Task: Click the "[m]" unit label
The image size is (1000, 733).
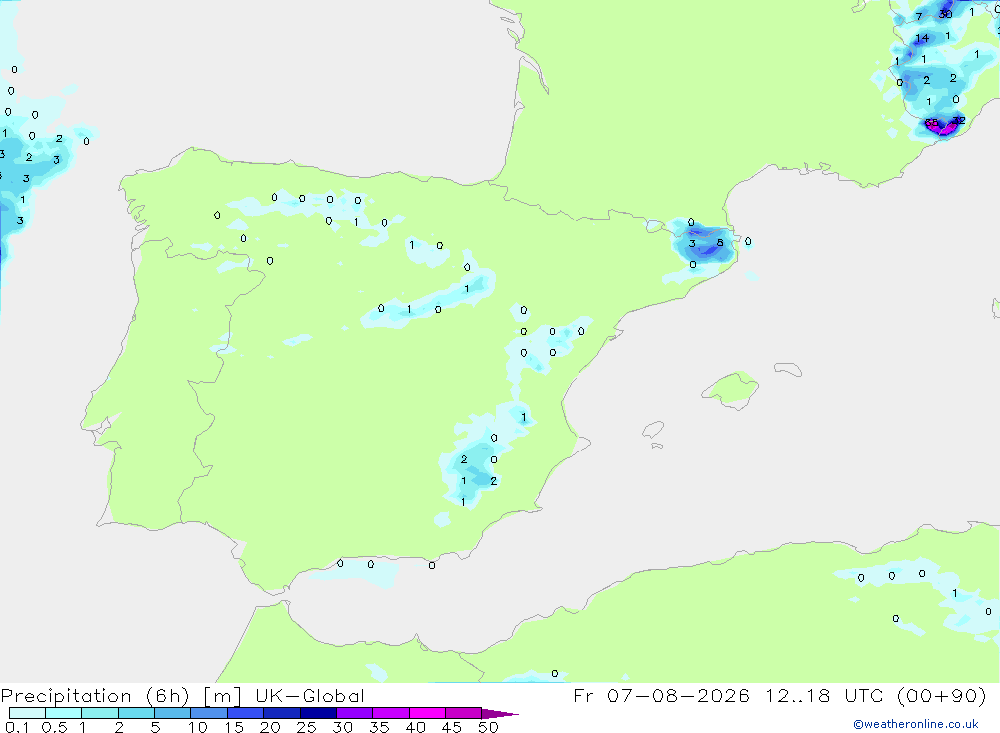Action: tap(223, 696)
